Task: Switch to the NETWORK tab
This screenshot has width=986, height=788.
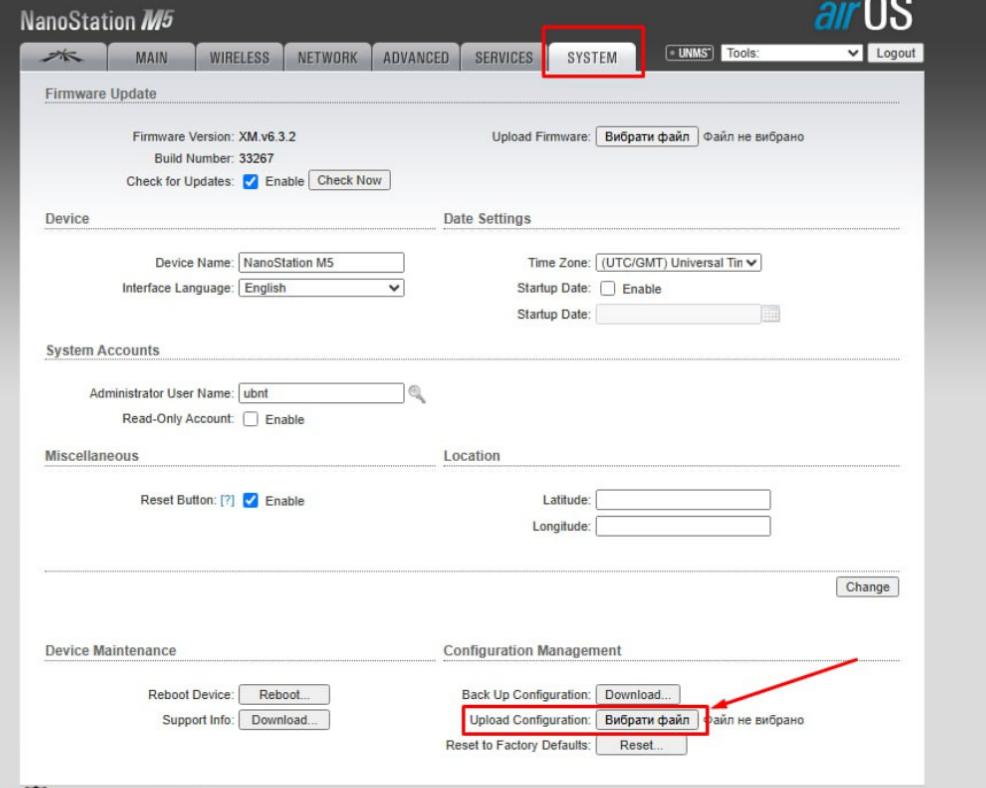Action: (x=328, y=58)
